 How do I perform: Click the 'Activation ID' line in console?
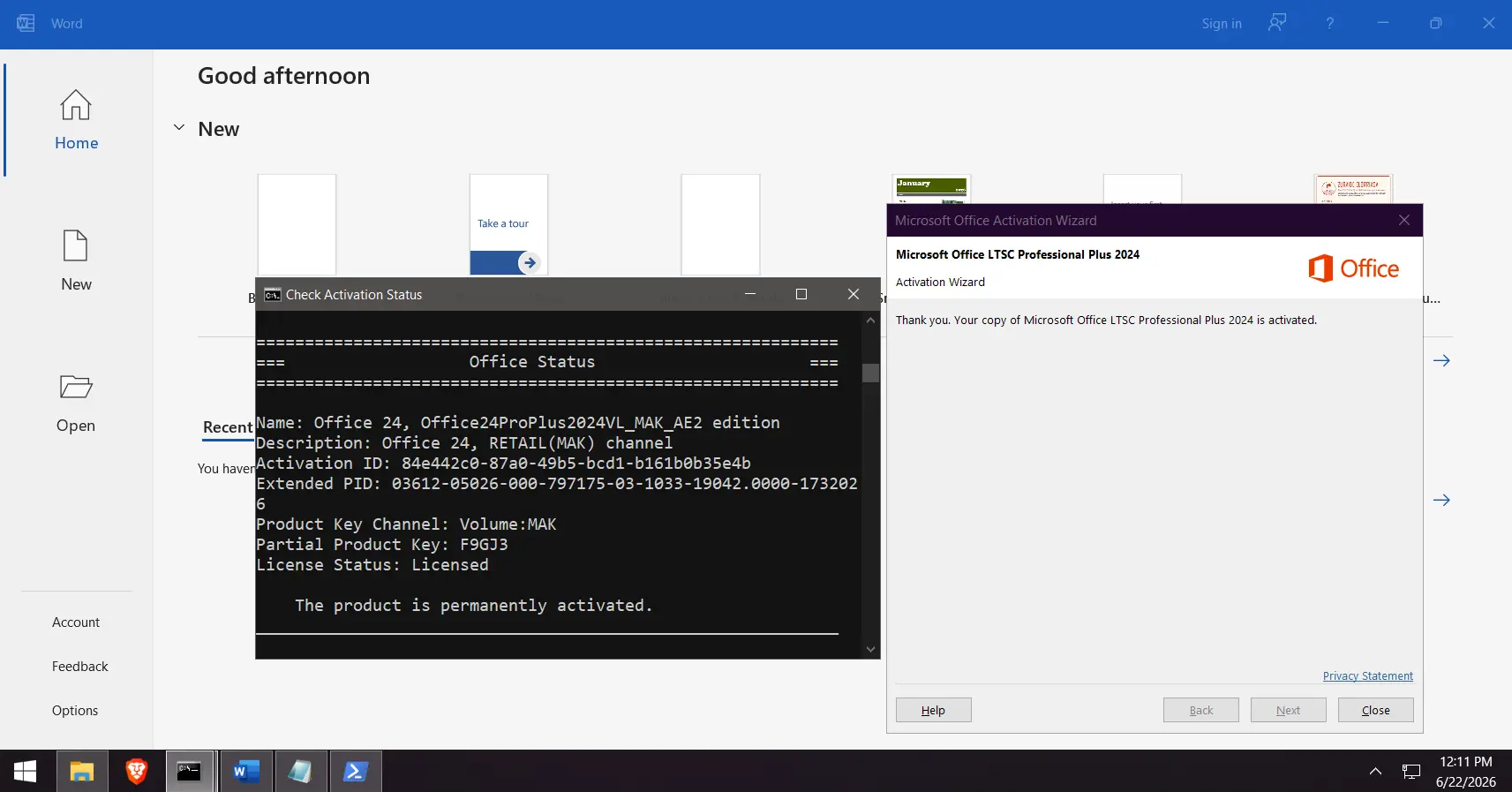(504, 464)
